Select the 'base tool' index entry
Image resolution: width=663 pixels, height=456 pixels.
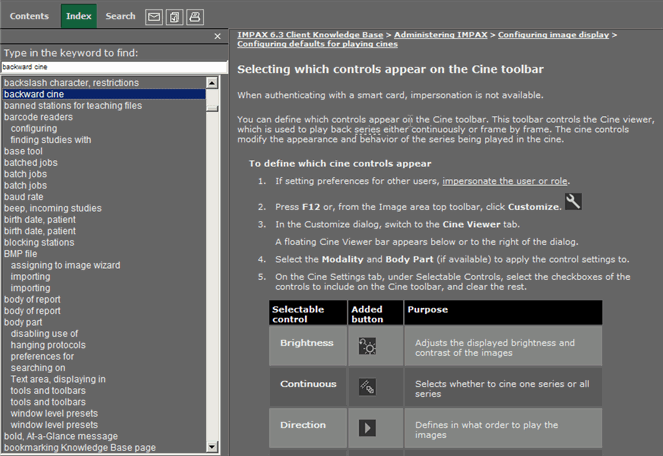[23, 151]
